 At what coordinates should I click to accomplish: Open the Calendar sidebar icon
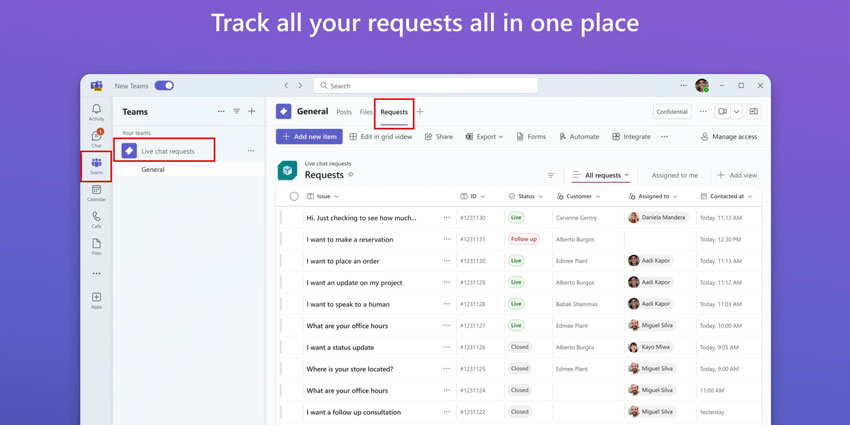point(96,193)
